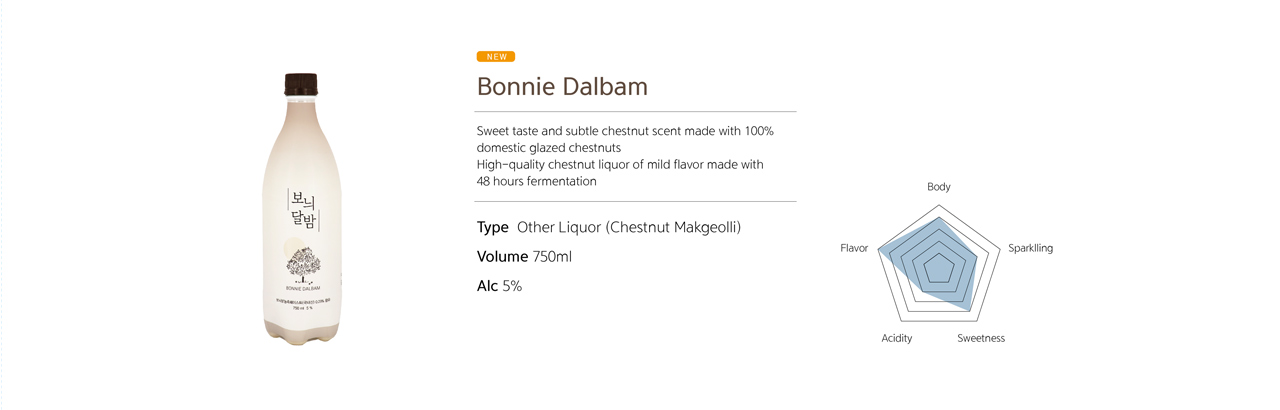Click the Acidity label on radar chart
Screen dimensions: 1280x410
tap(897, 338)
